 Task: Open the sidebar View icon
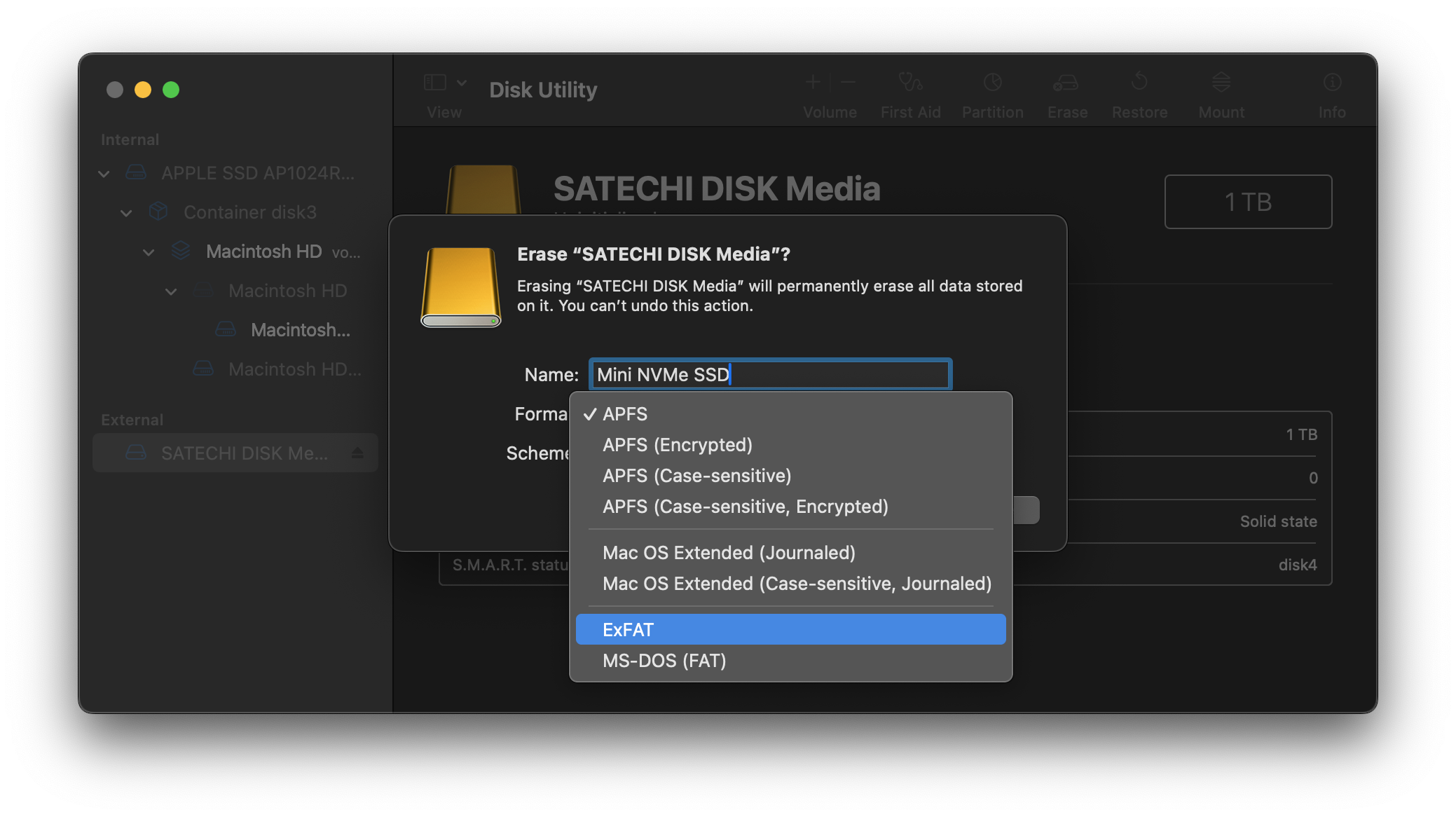(x=435, y=83)
